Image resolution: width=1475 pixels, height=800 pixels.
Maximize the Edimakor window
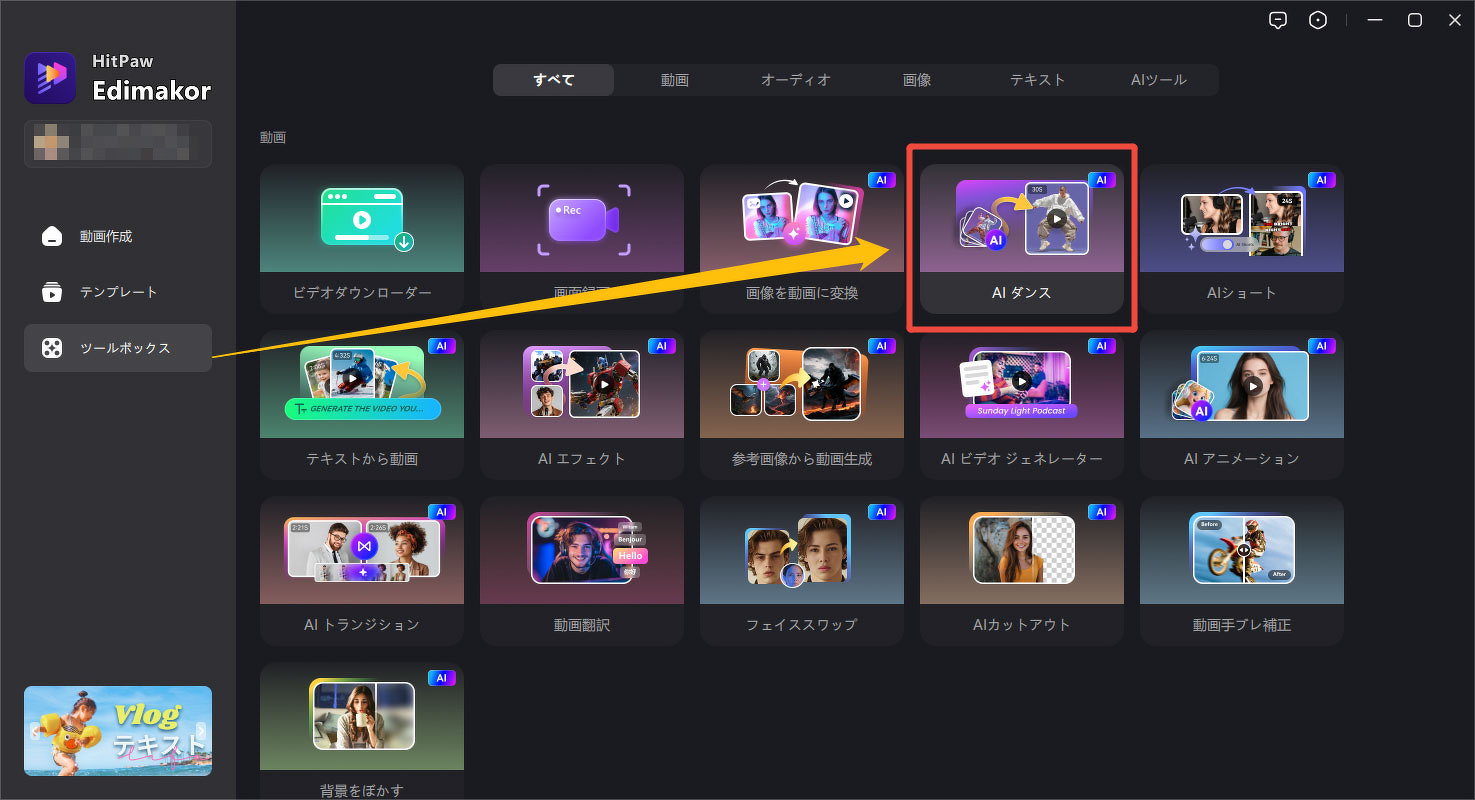[x=1415, y=20]
